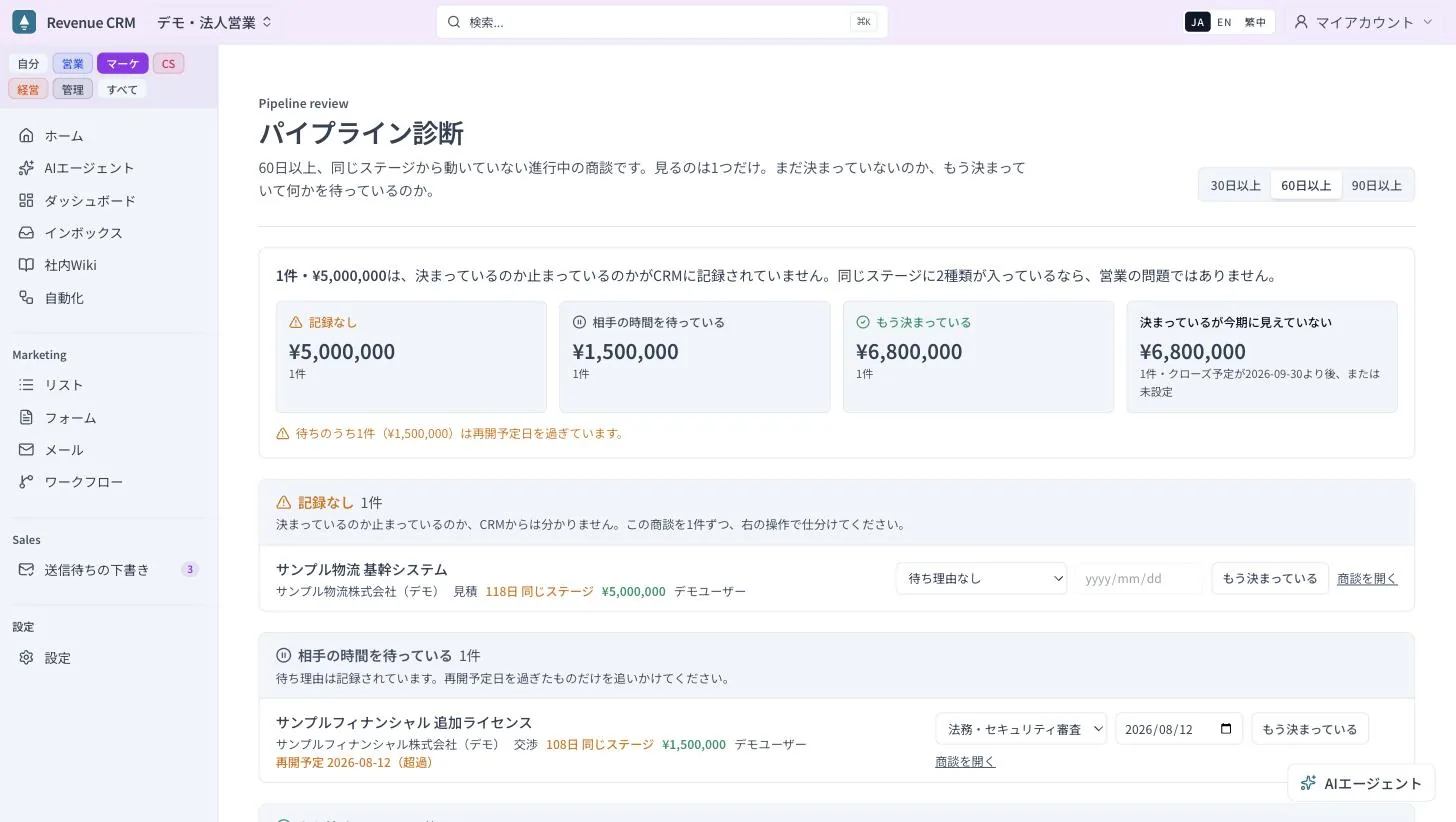
Task: Click the 3 badge on 送信待ちの下書き
Action: (190, 570)
